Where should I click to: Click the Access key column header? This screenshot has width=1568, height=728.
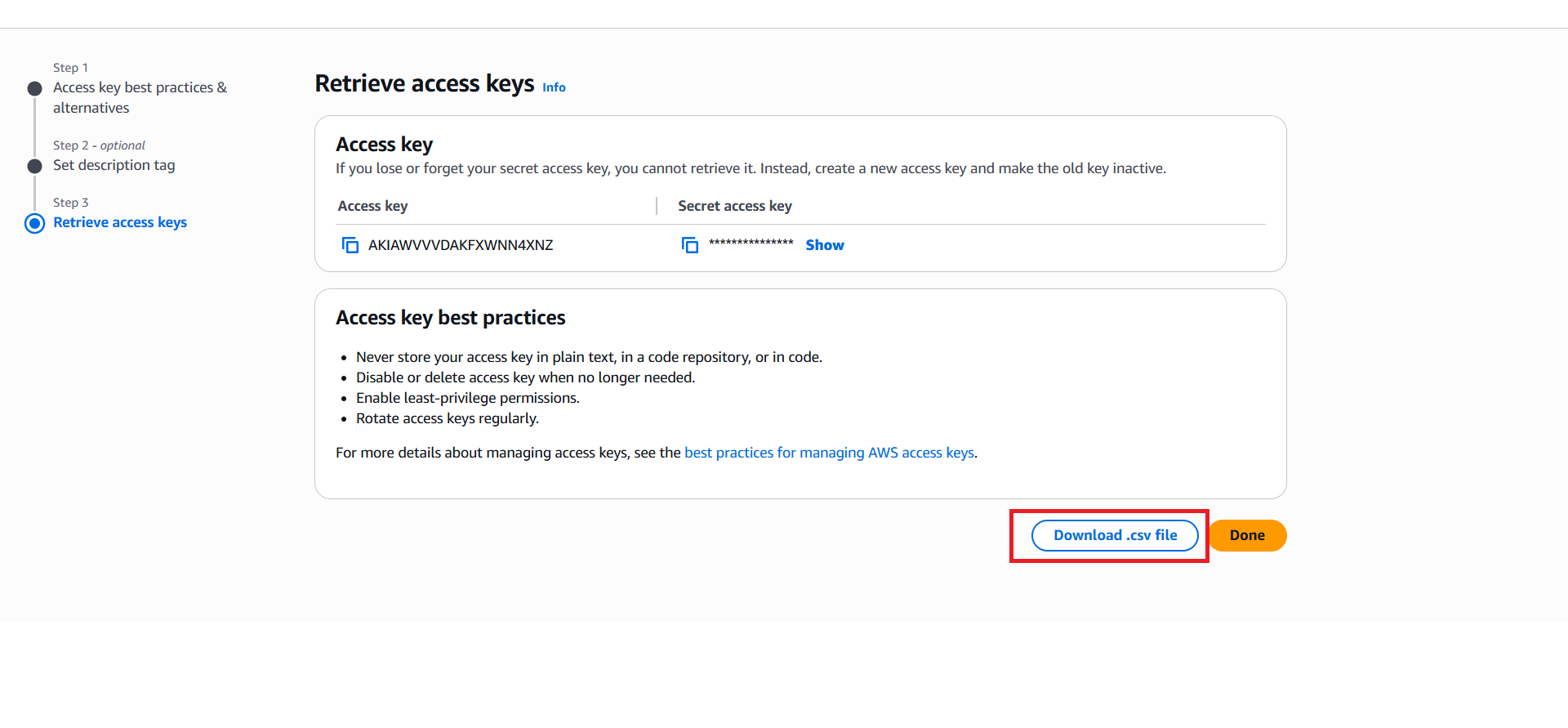(372, 206)
